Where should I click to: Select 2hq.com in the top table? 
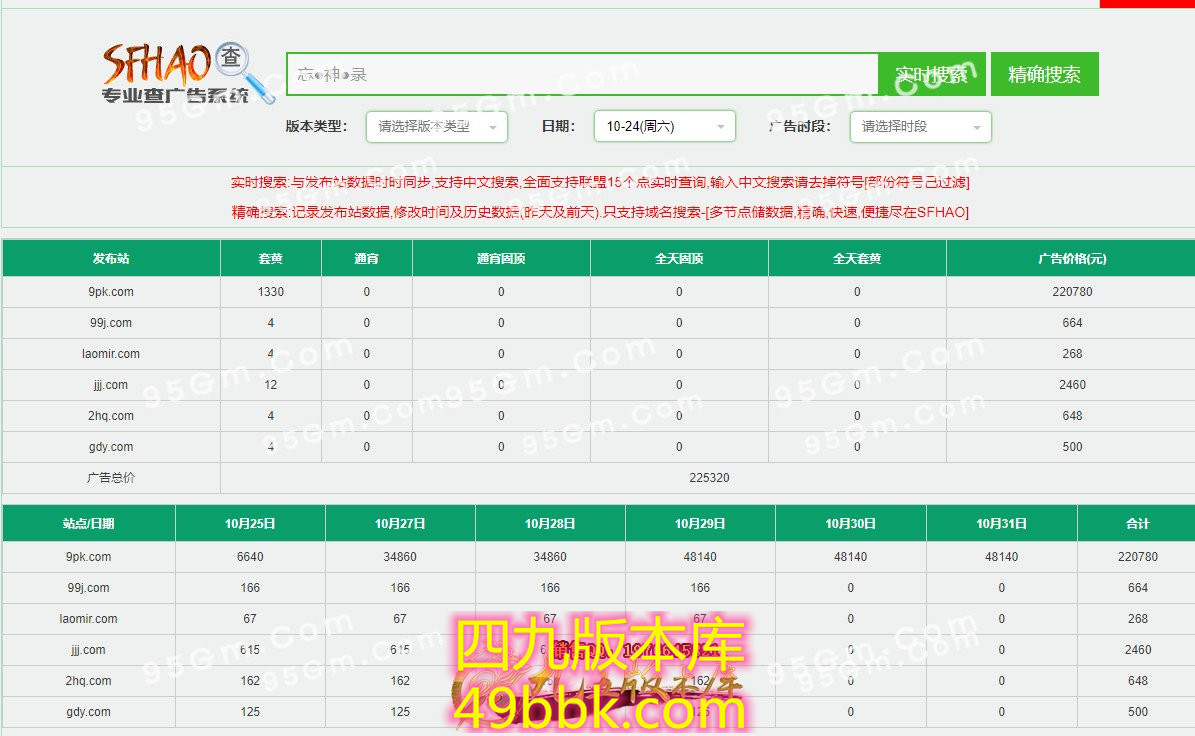click(x=110, y=416)
